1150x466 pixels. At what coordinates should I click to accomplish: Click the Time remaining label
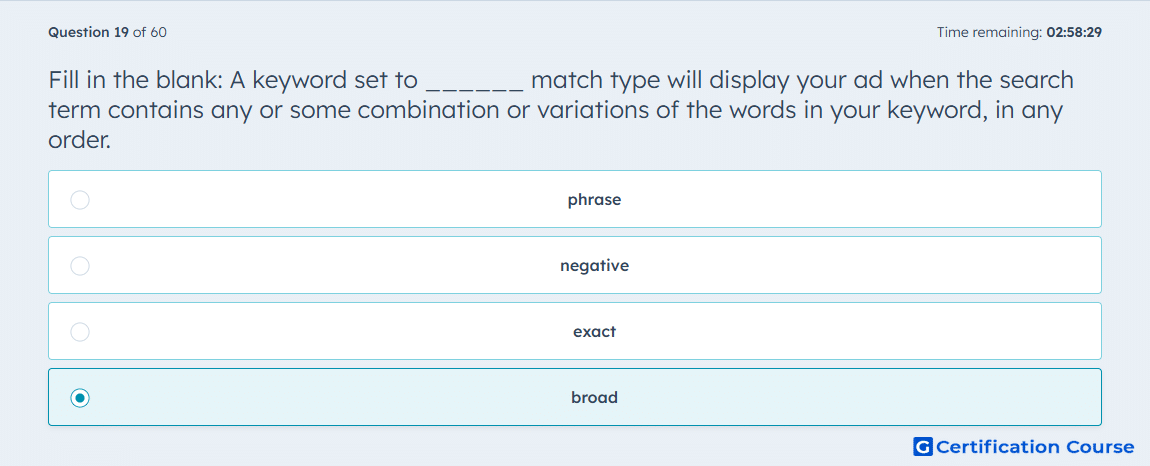[990, 32]
